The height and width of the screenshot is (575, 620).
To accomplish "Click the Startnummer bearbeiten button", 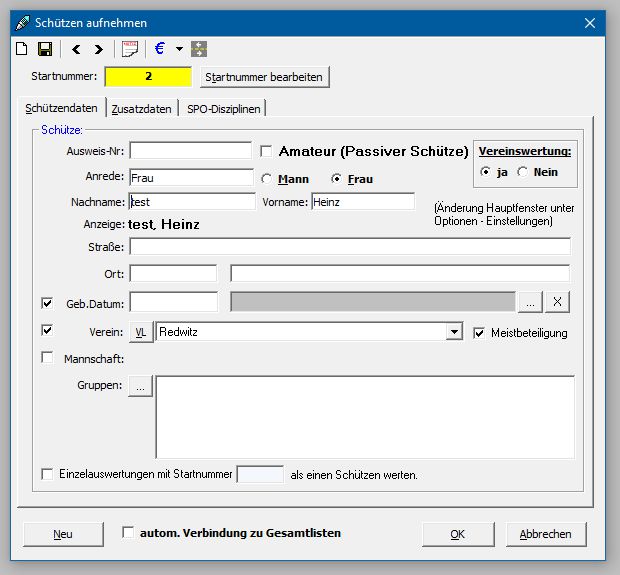I will 264,77.
